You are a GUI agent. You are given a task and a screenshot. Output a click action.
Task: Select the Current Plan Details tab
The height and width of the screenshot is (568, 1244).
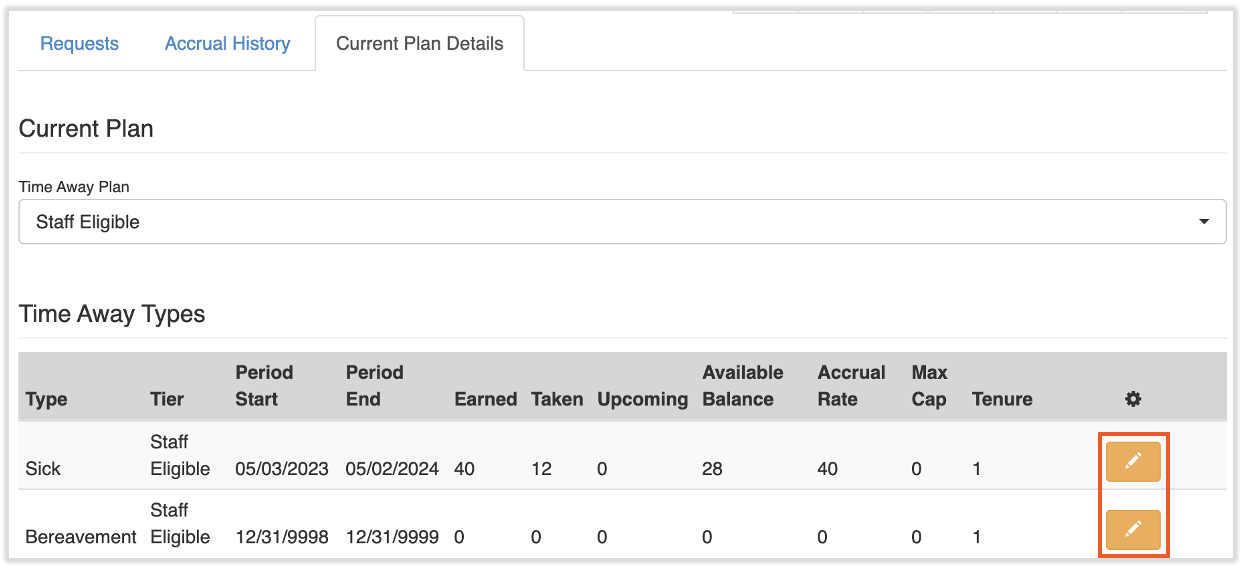pos(419,44)
